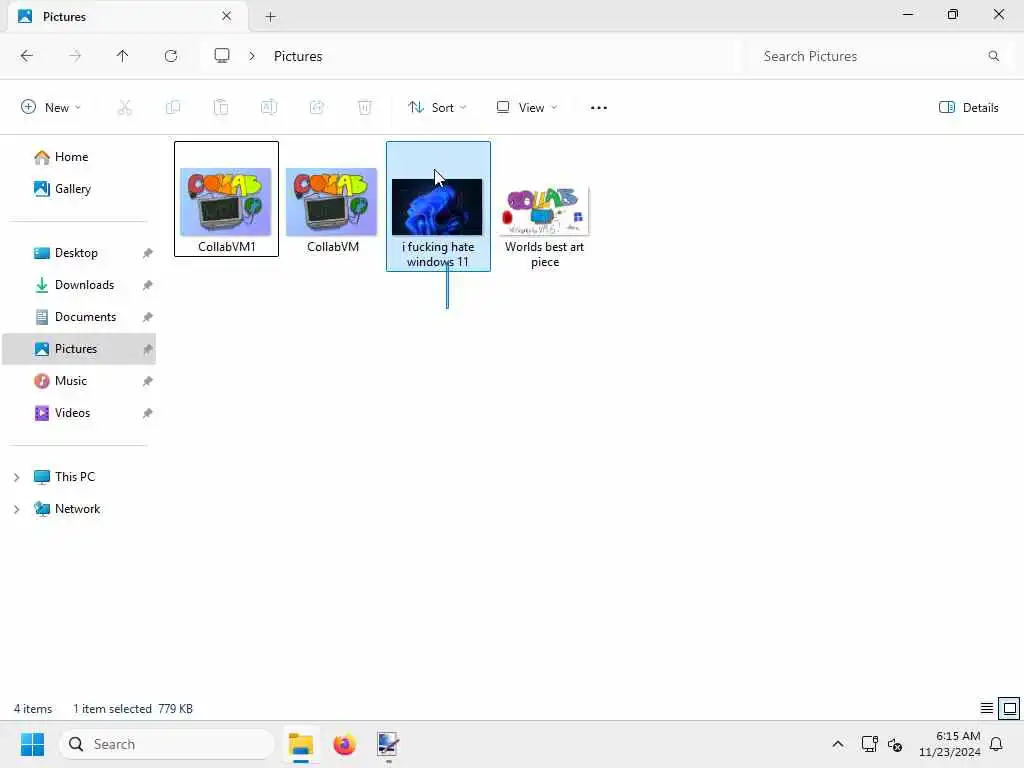Select This PC in the sidebar
Viewport: 1024px width, 768px height.
pyautogui.click(x=64, y=477)
